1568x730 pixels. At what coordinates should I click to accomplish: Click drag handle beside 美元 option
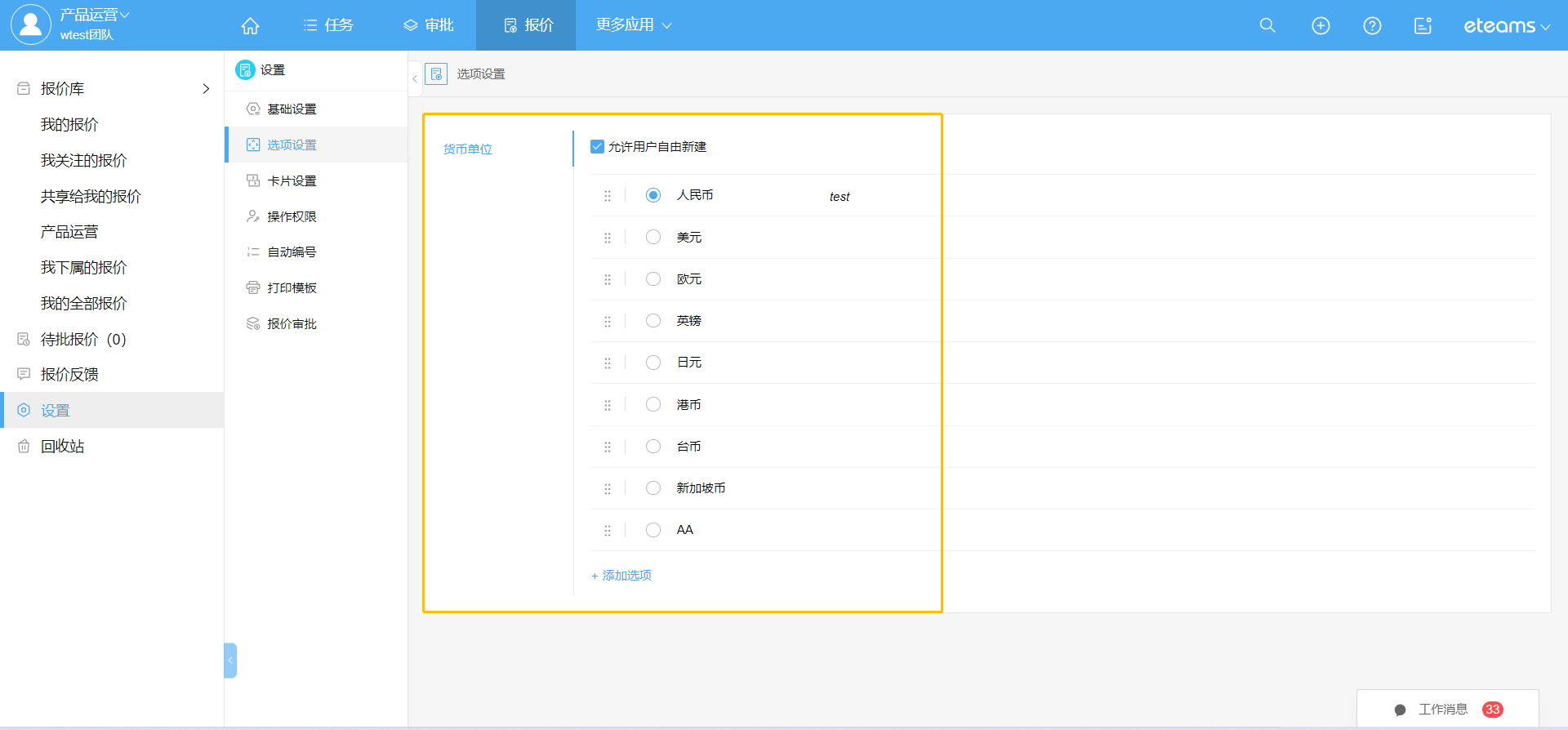608,238
